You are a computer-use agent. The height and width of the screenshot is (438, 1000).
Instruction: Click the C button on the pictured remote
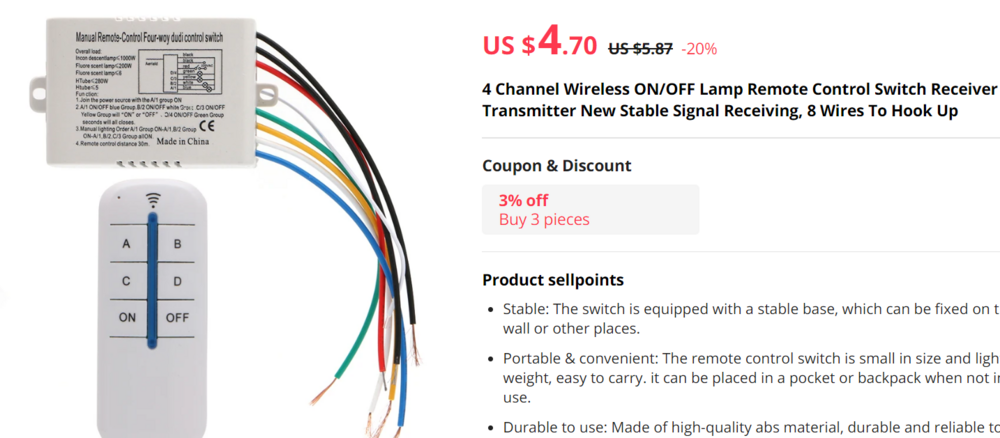pos(126,281)
